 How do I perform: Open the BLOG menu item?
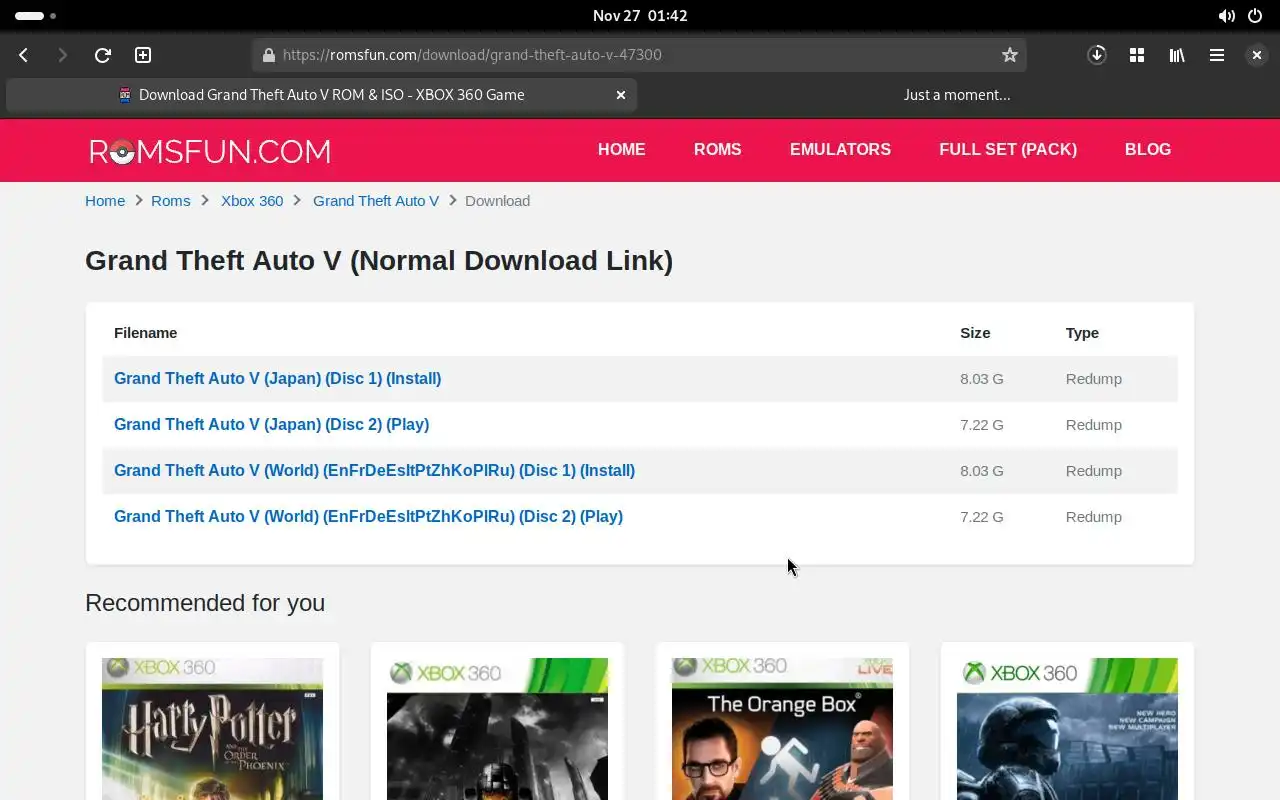tap(1148, 149)
